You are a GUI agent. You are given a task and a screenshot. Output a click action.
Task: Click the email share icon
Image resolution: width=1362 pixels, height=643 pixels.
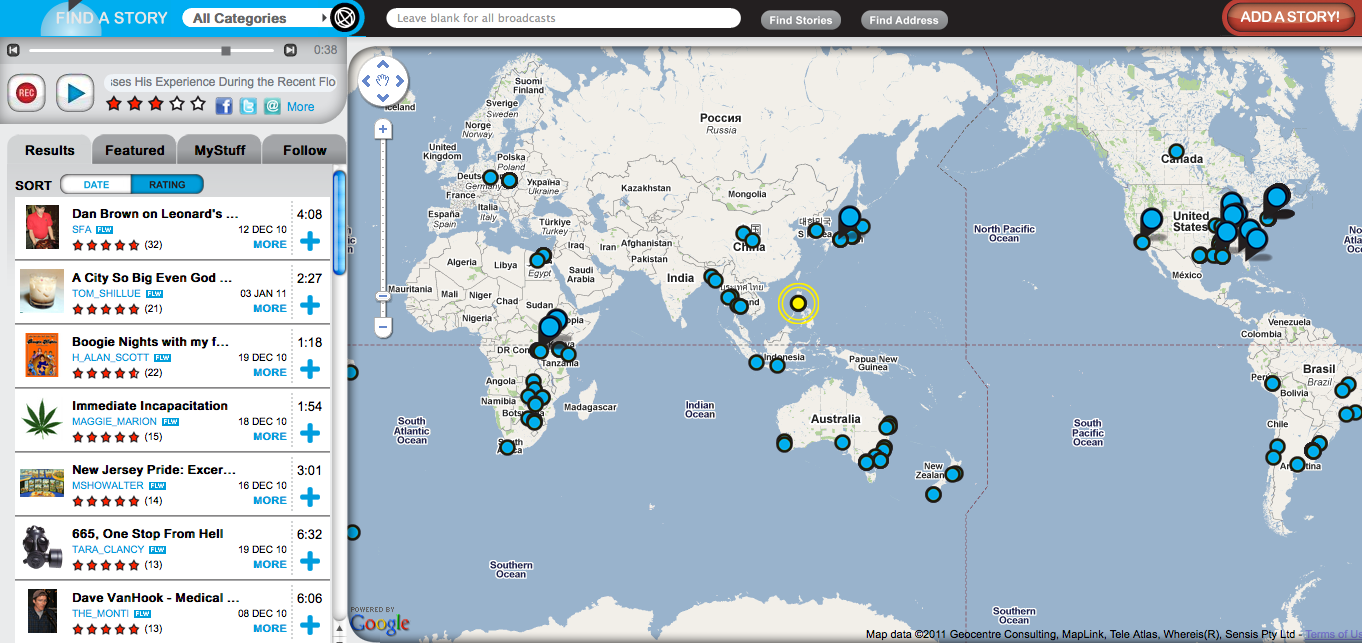coord(272,106)
